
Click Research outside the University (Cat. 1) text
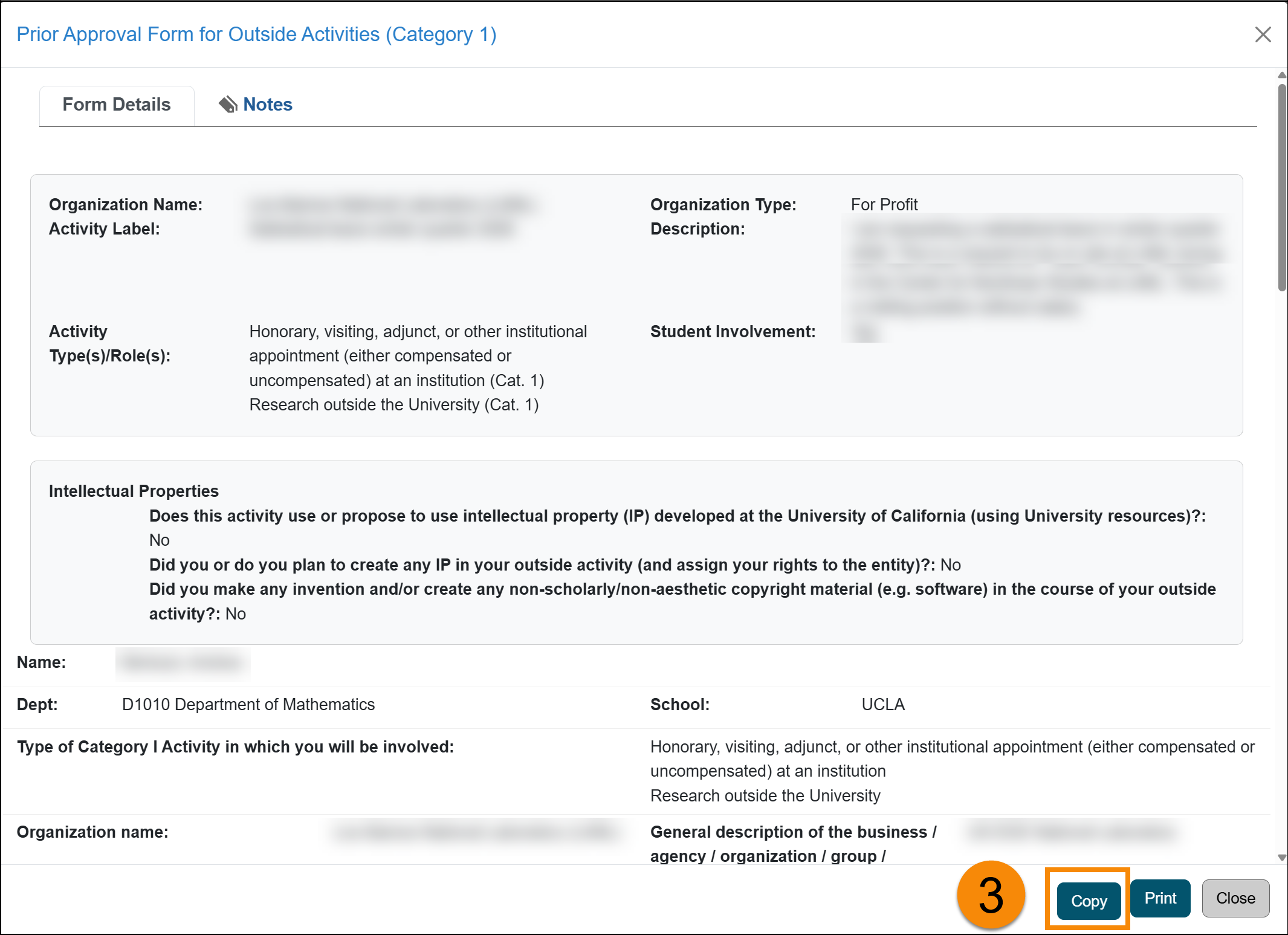[393, 405]
